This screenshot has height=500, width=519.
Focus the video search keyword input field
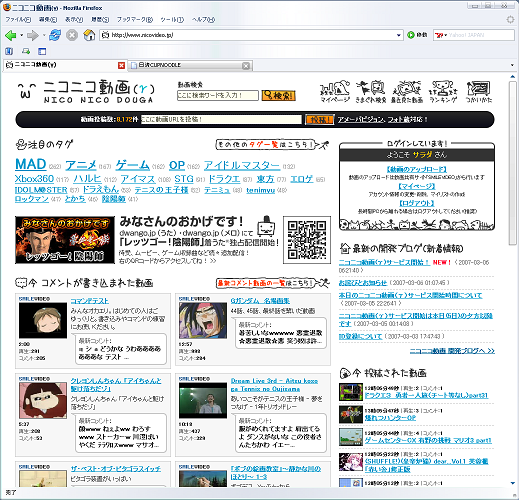218,95
